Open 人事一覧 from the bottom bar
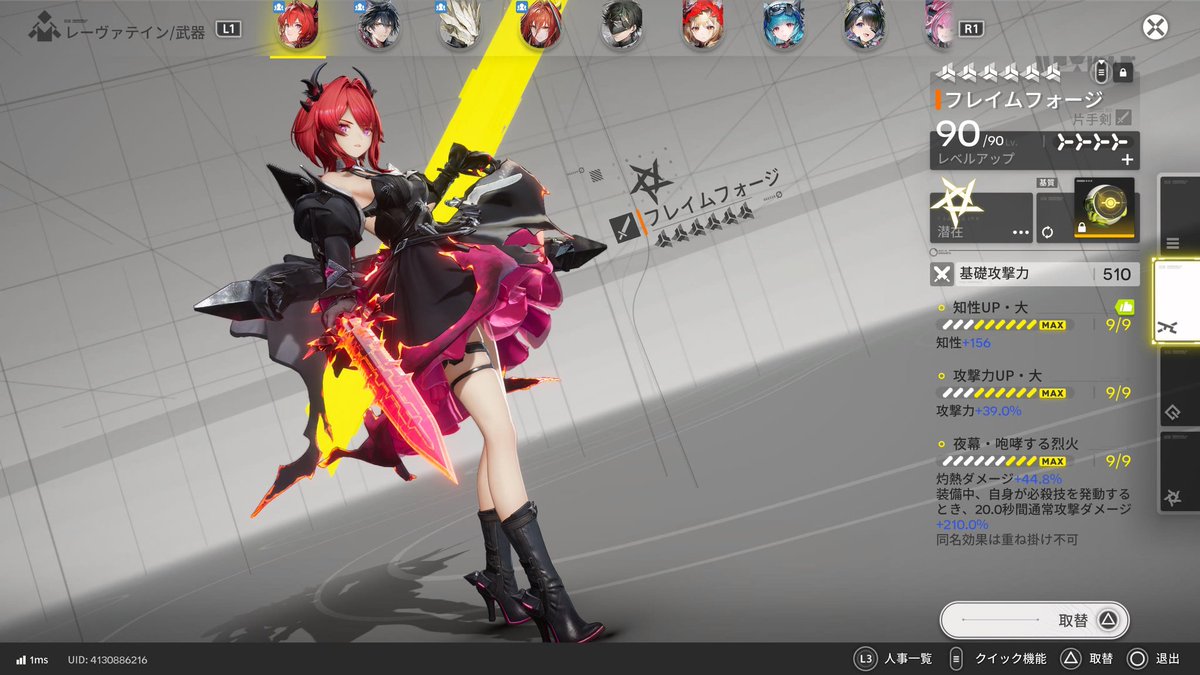The height and width of the screenshot is (675, 1200). click(909, 659)
